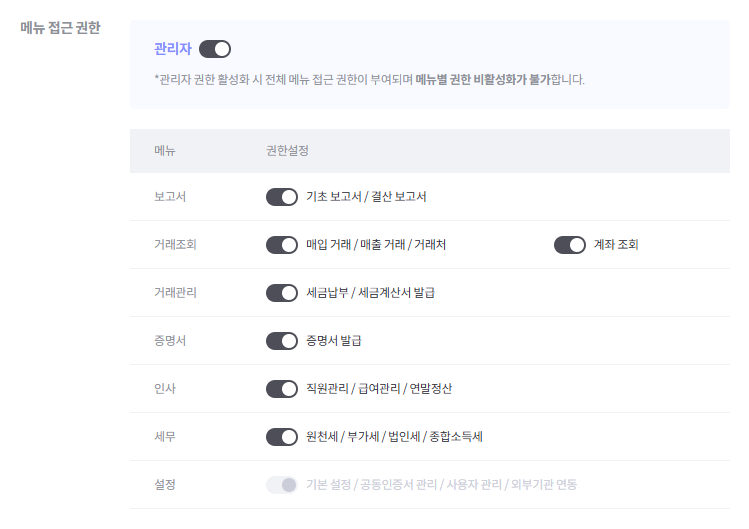Click the 세무 menu row label
Viewport: 749px width, 529px height.
tap(165, 437)
